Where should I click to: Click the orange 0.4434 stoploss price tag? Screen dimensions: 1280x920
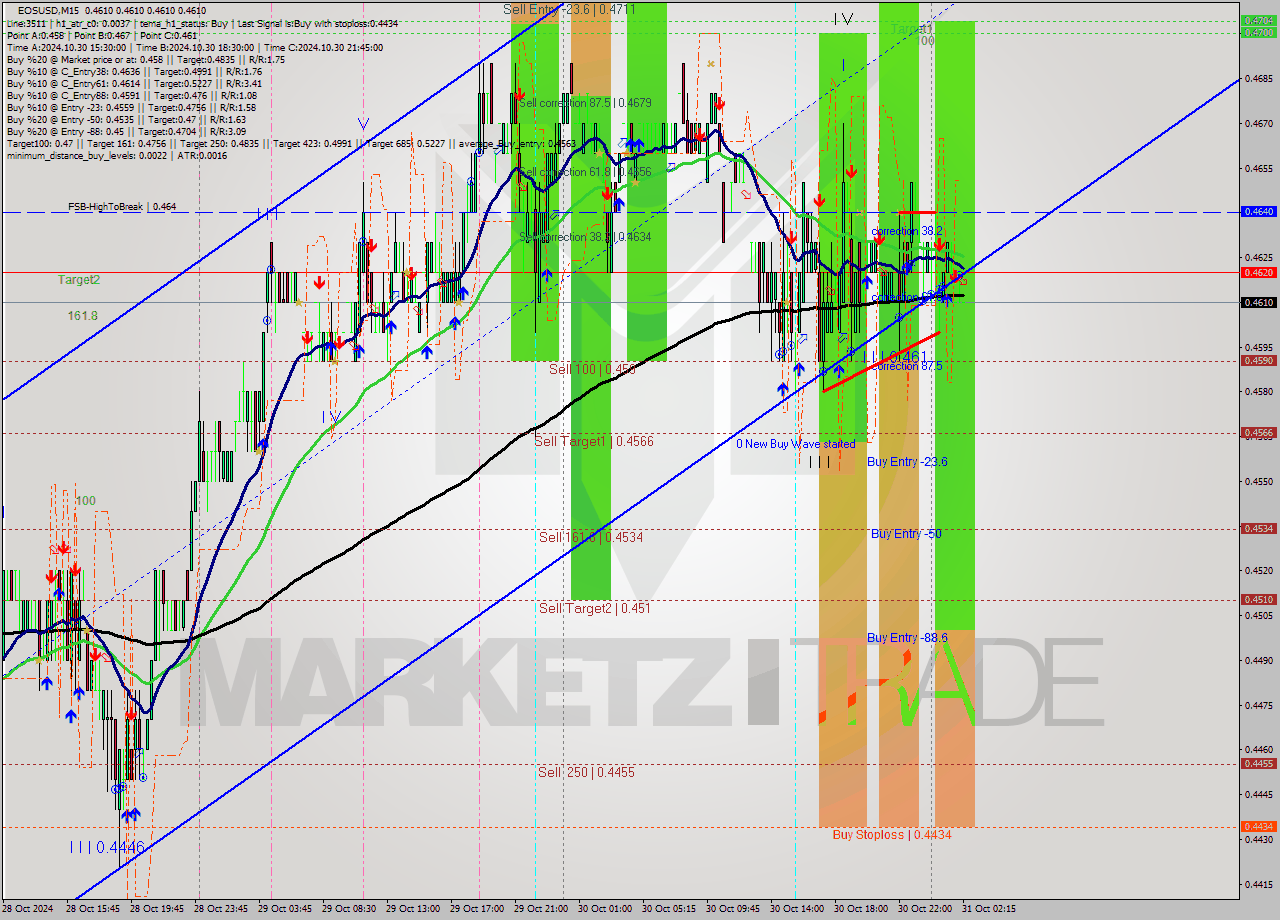click(x=1258, y=827)
